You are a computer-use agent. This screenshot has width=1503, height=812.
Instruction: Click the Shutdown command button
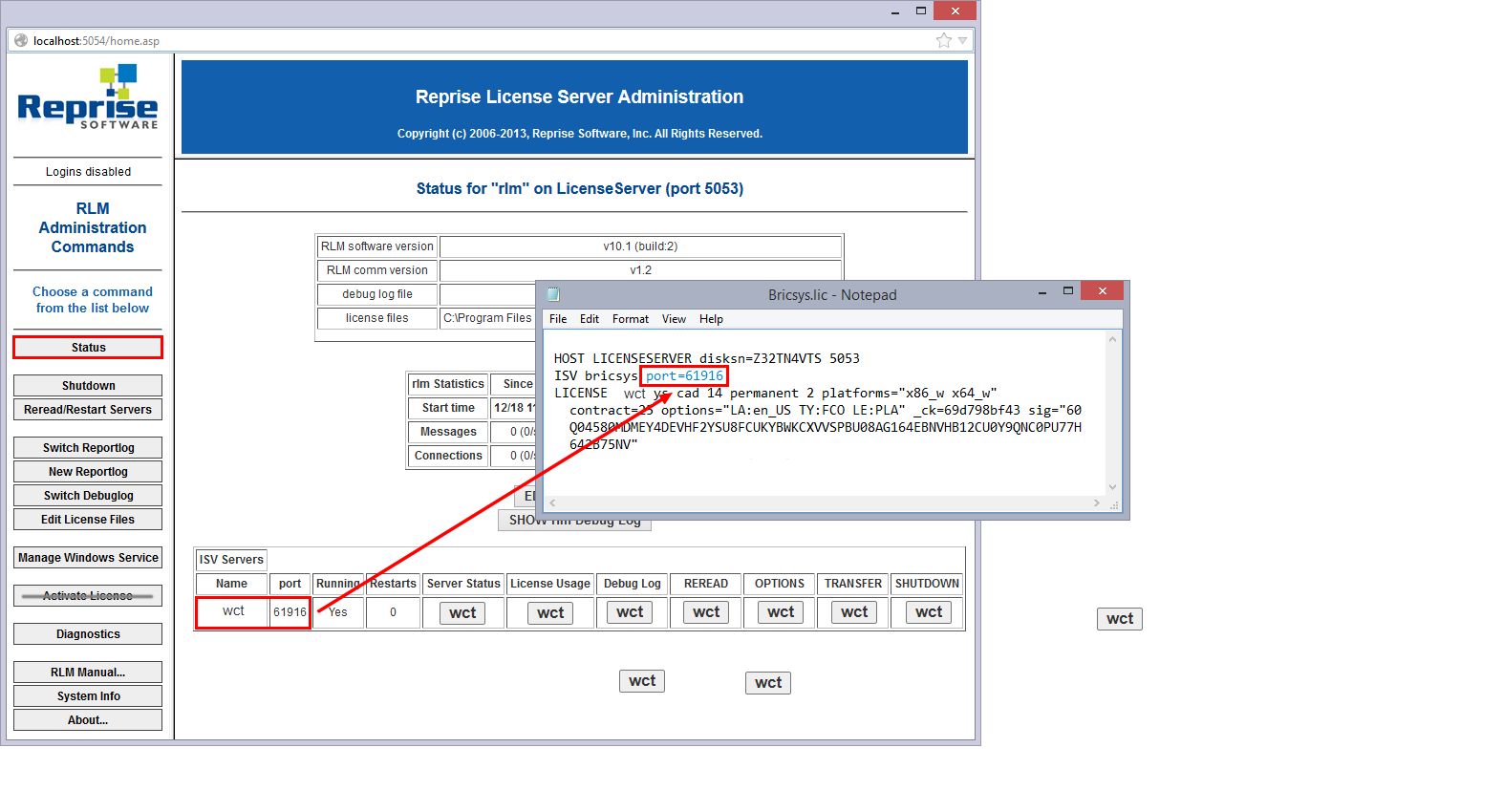coord(88,386)
